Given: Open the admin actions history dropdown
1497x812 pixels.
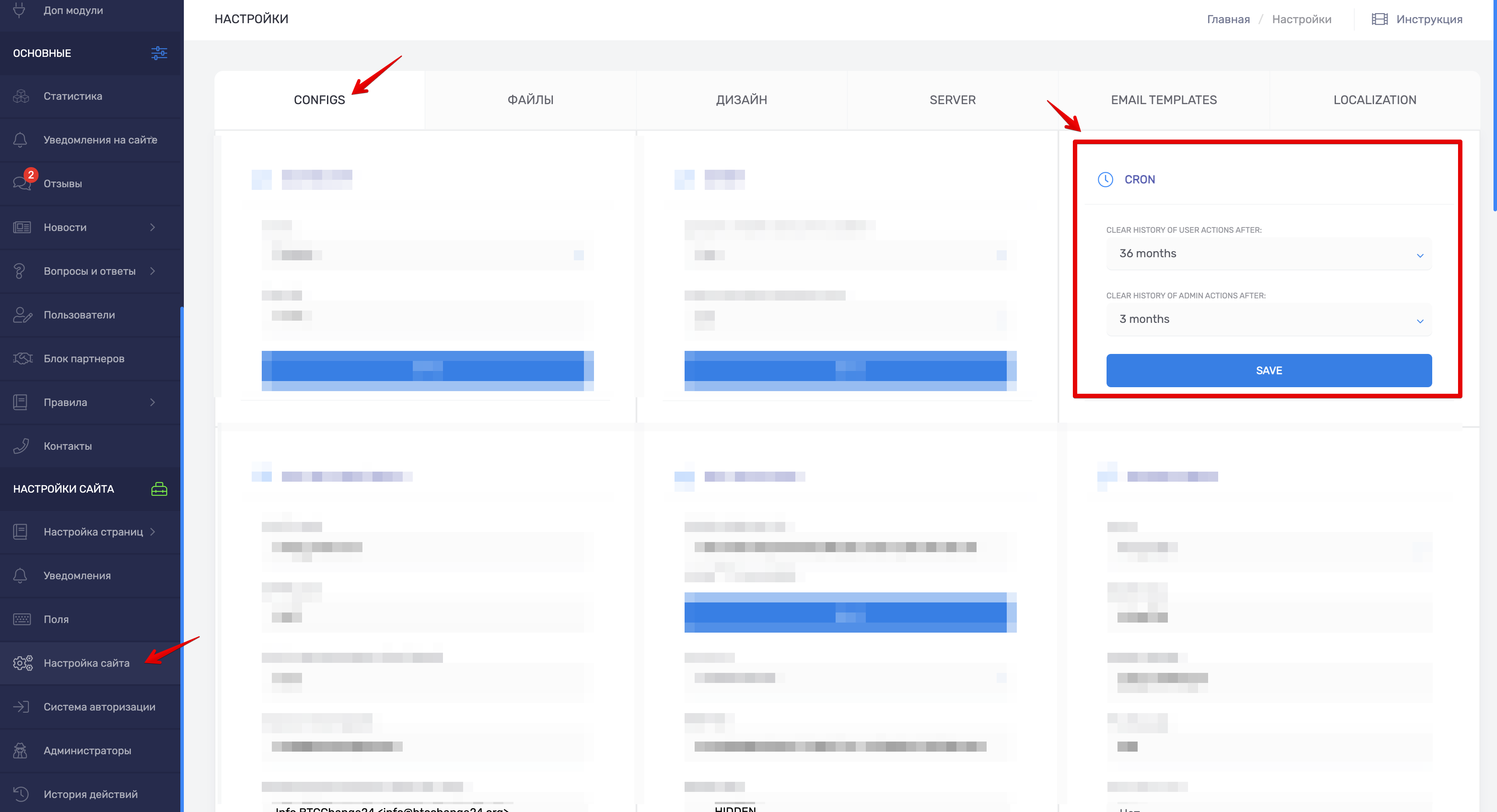Looking at the screenshot, I should [x=1269, y=319].
